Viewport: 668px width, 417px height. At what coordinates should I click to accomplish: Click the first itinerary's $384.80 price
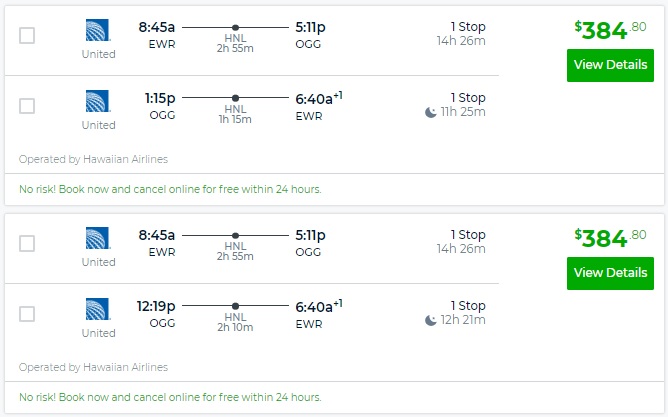(x=609, y=30)
